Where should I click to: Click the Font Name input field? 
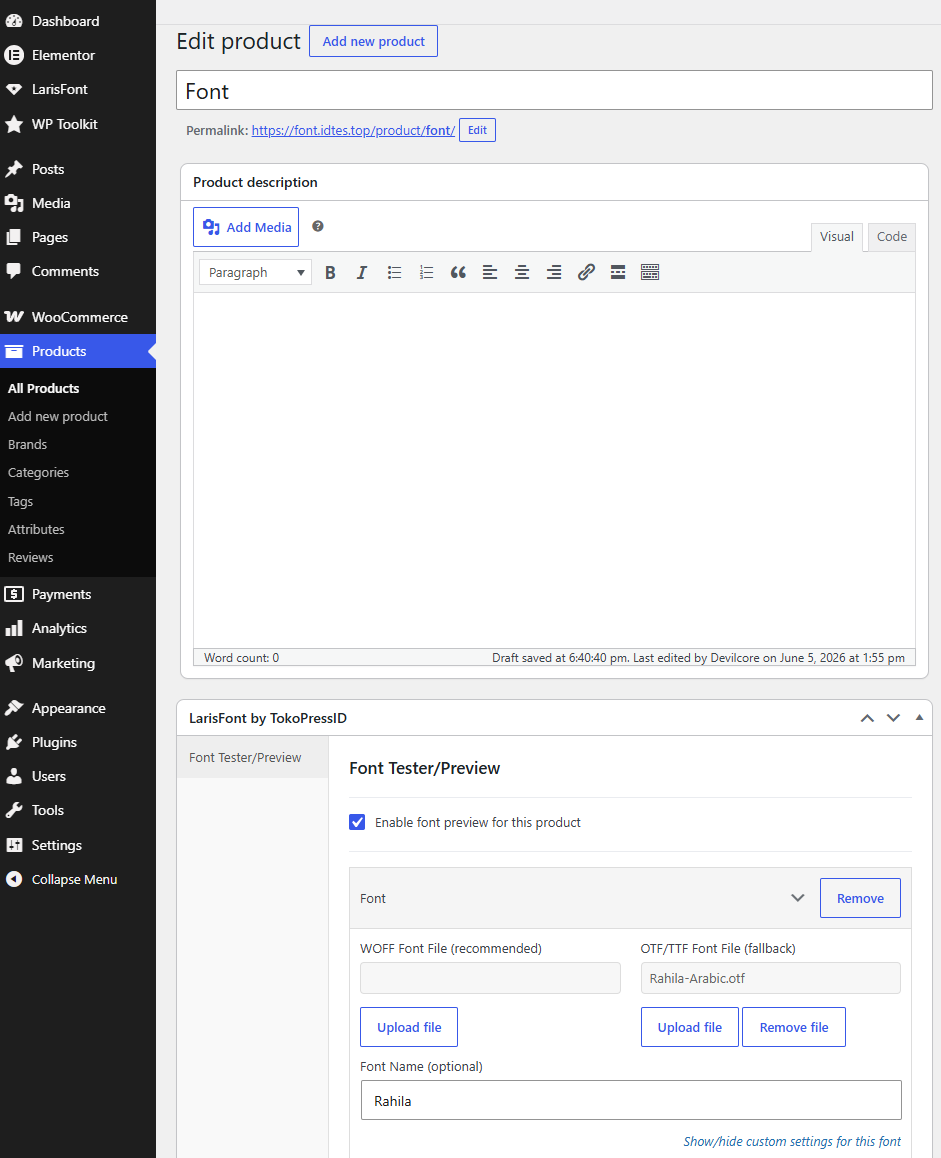[631, 1100]
